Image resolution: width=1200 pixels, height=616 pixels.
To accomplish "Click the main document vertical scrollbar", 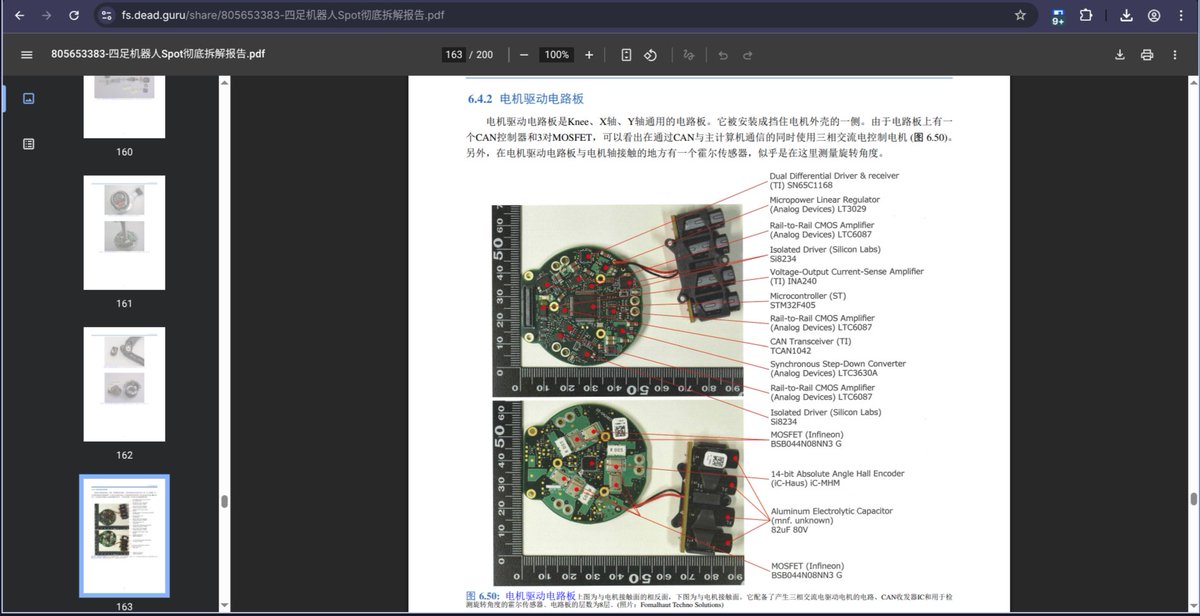I will 1193,499.
